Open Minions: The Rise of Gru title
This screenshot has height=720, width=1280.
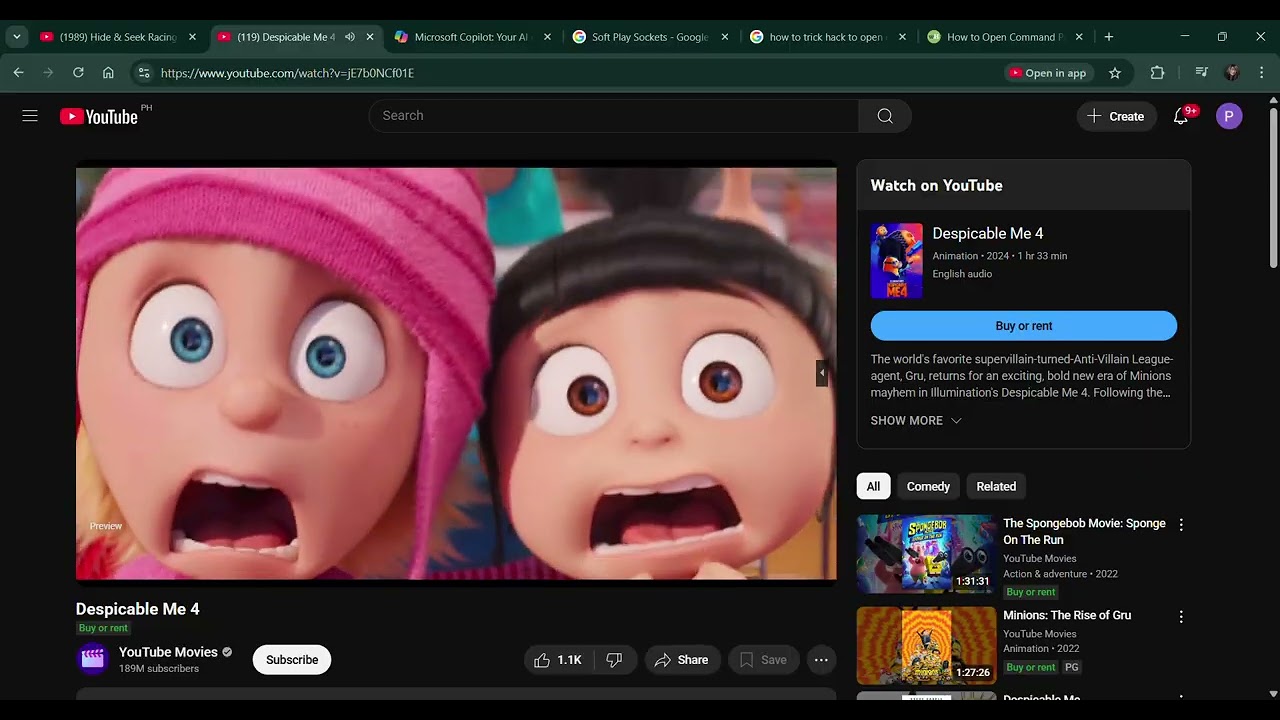click(1067, 615)
